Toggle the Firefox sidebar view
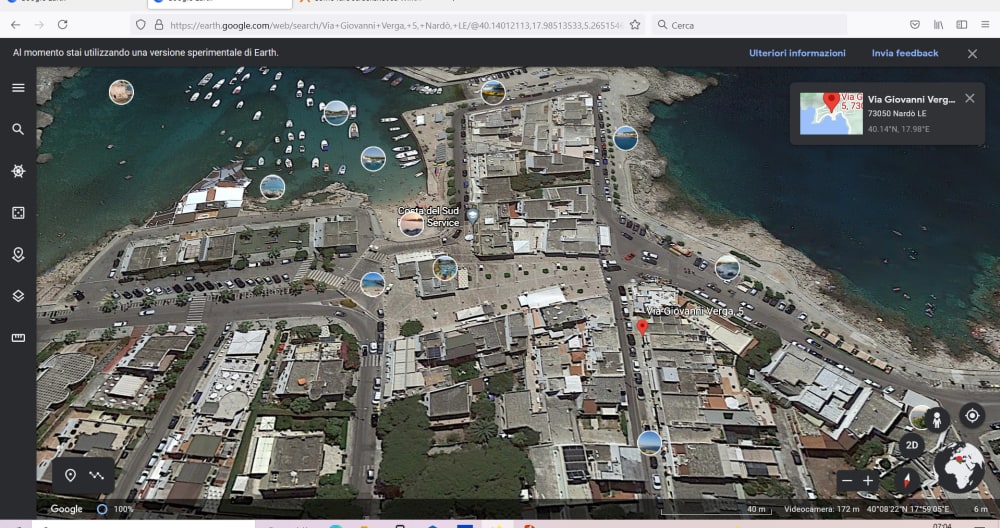The image size is (1000, 528). pyautogui.click(x=962, y=25)
